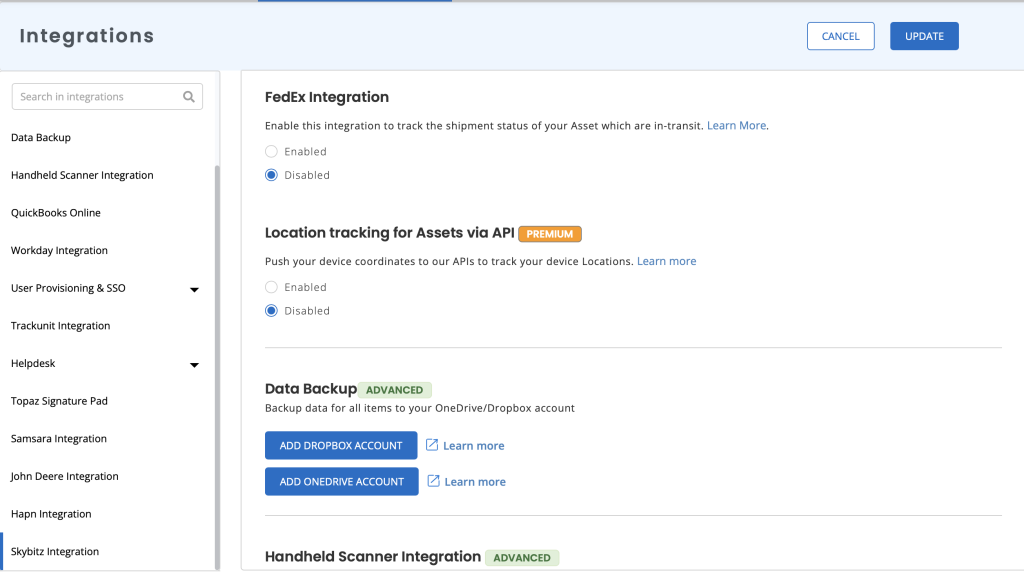Click the ADVANCED badge next to Data Backup
This screenshot has height=574, width=1024.
click(x=394, y=390)
